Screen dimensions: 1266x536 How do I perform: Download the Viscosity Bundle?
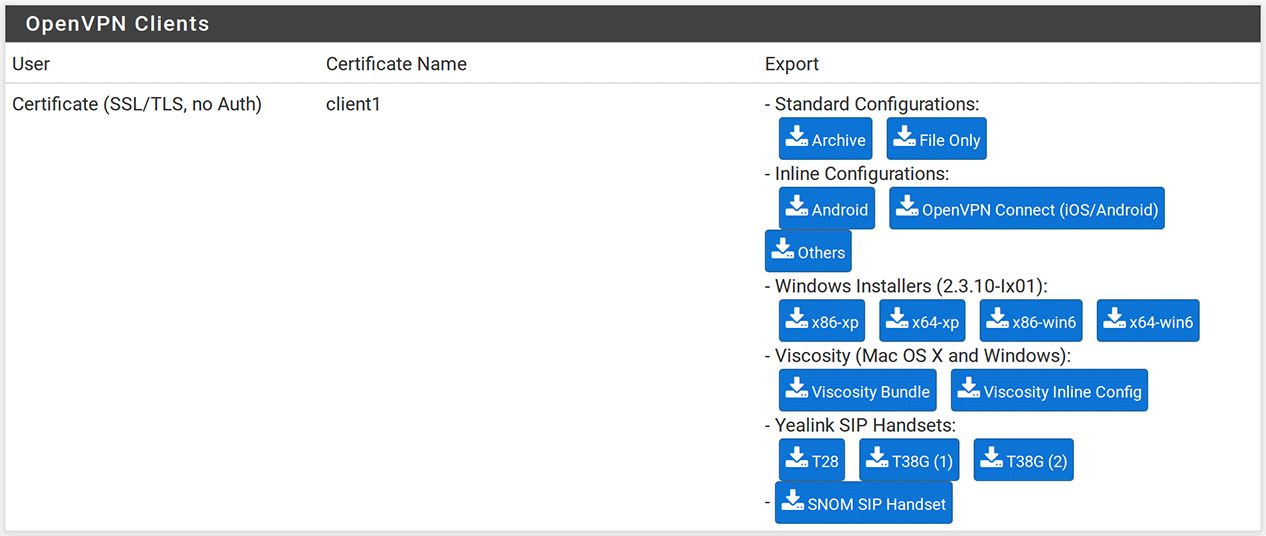(857, 391)
